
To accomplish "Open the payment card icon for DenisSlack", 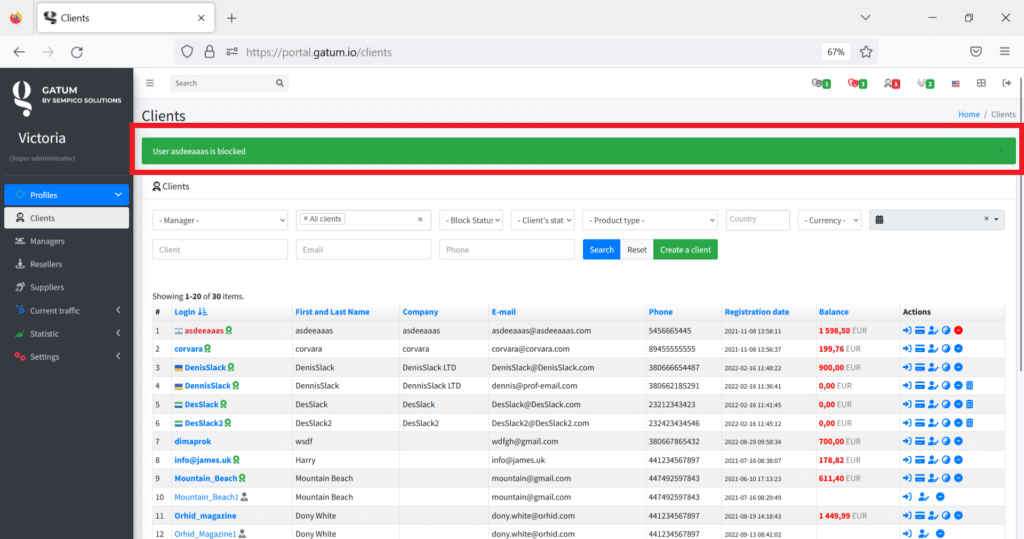I will (920, 367).
